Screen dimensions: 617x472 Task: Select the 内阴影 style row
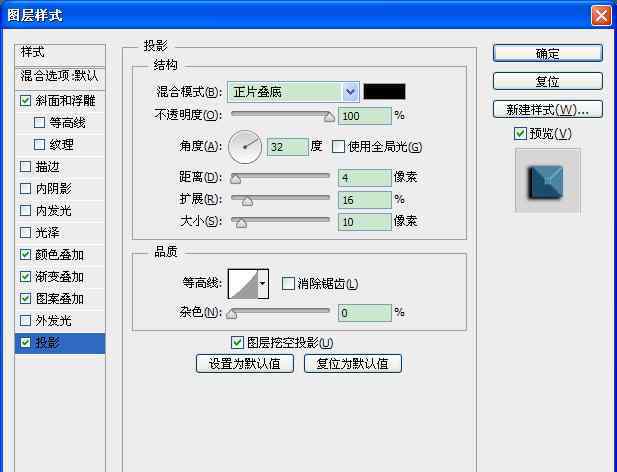point(60,189)
